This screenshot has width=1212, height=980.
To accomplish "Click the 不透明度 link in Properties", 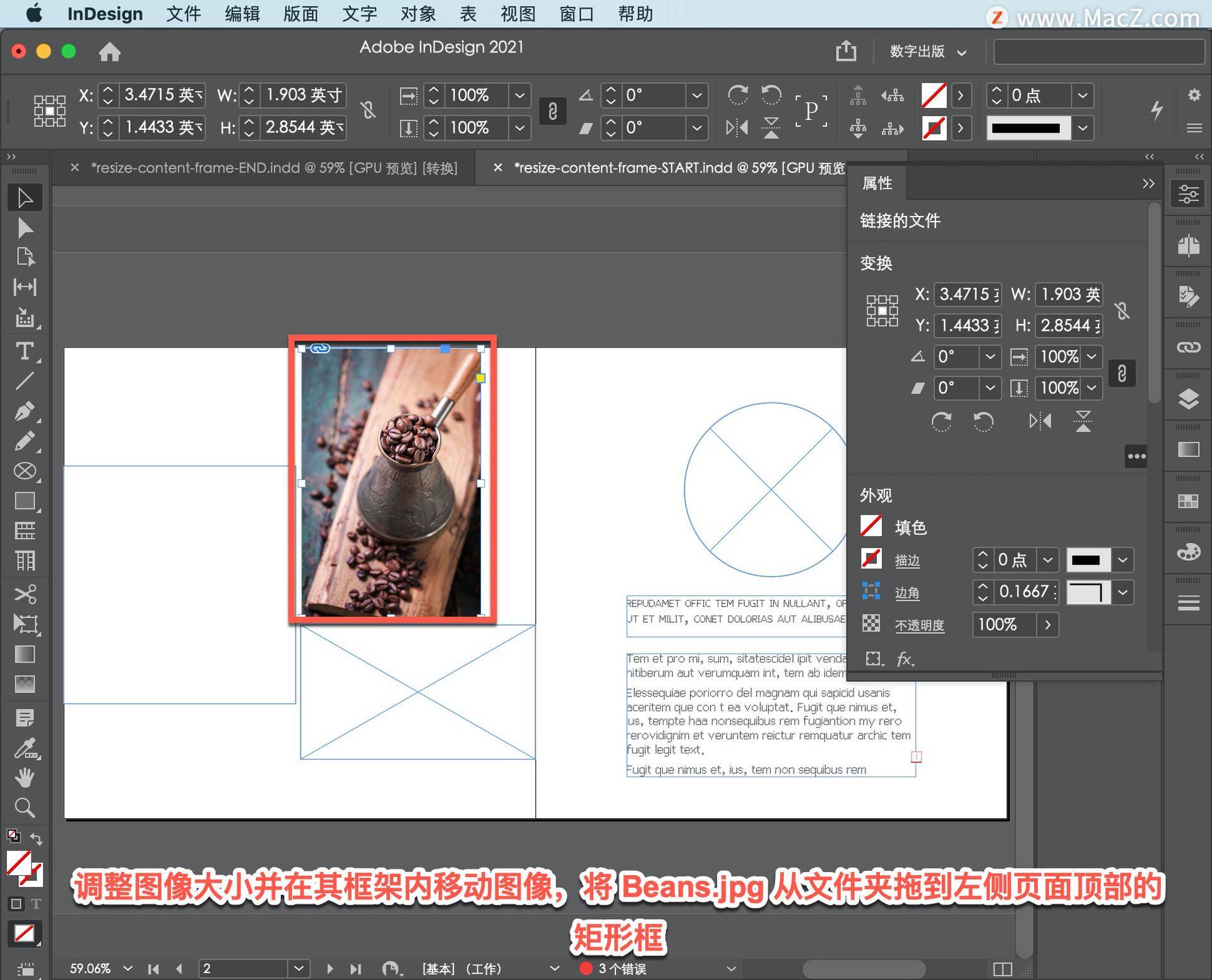I will click(920, 625).
